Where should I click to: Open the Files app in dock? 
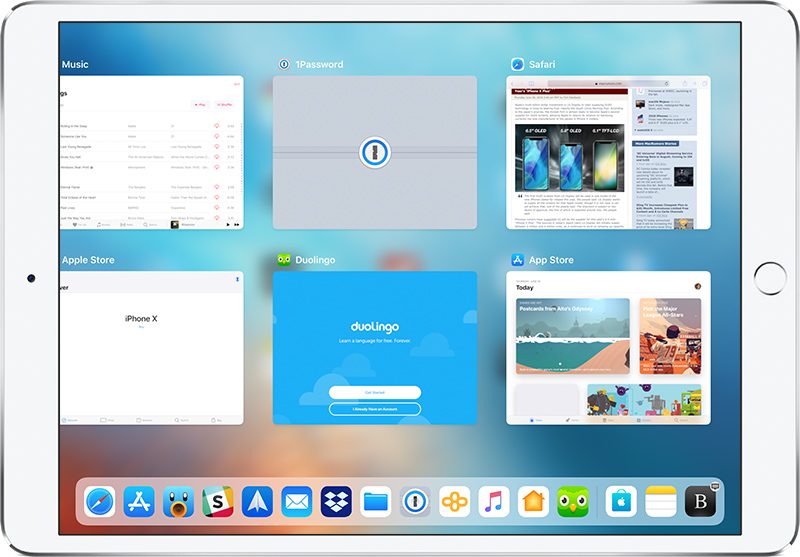[375, 501]
